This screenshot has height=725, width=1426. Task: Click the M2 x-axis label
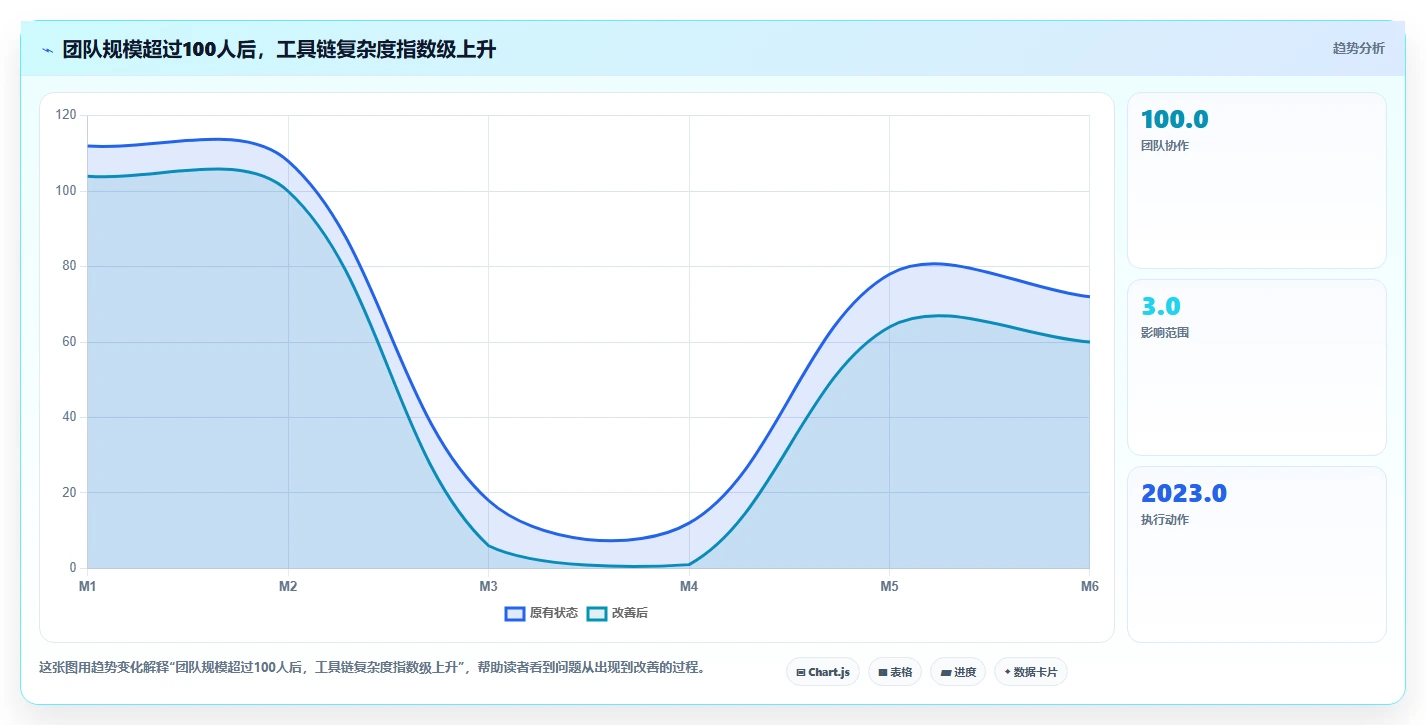[288, 586]
